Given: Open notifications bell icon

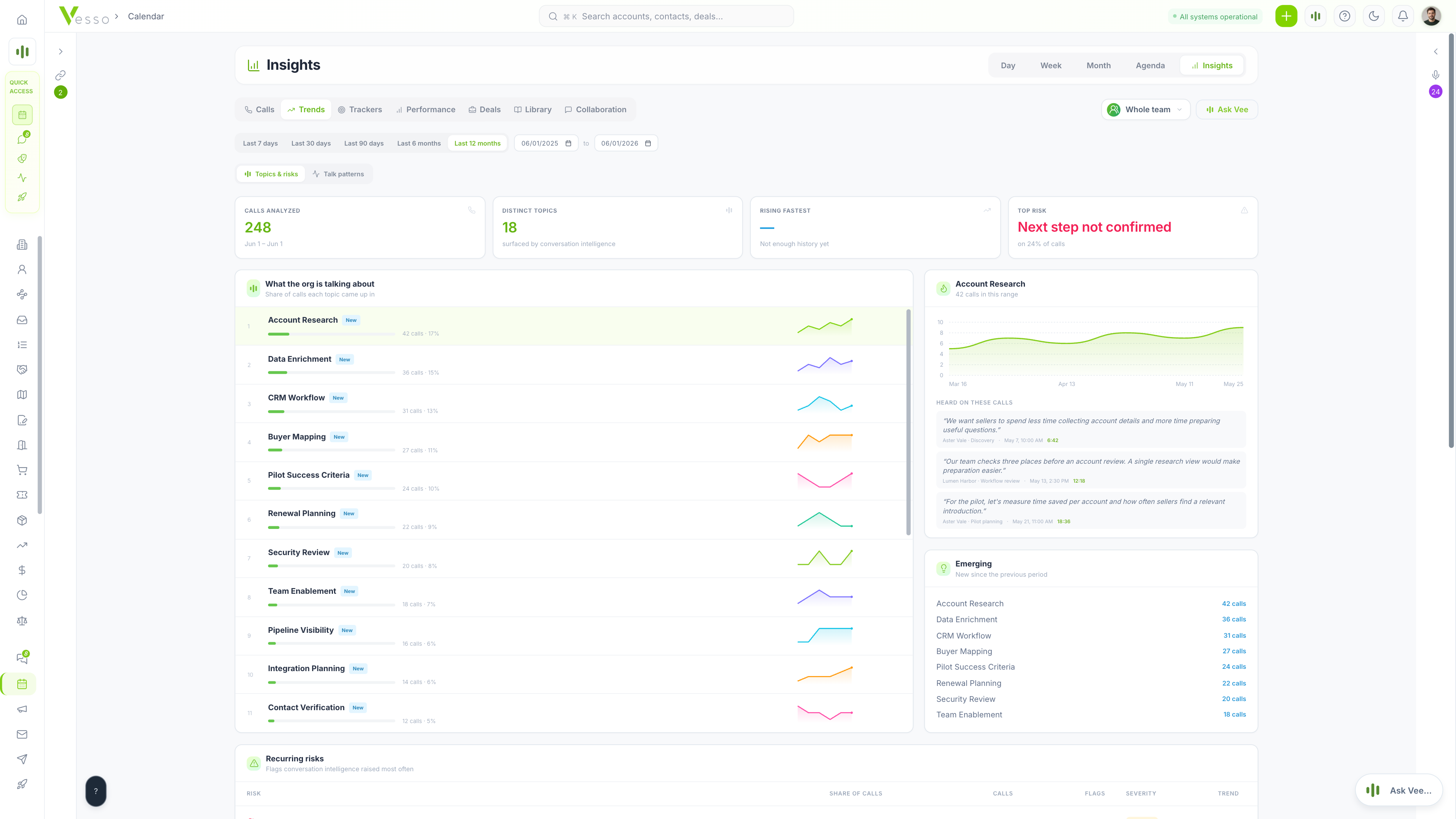Looking at the screenshot, I should pos(1403,16).
